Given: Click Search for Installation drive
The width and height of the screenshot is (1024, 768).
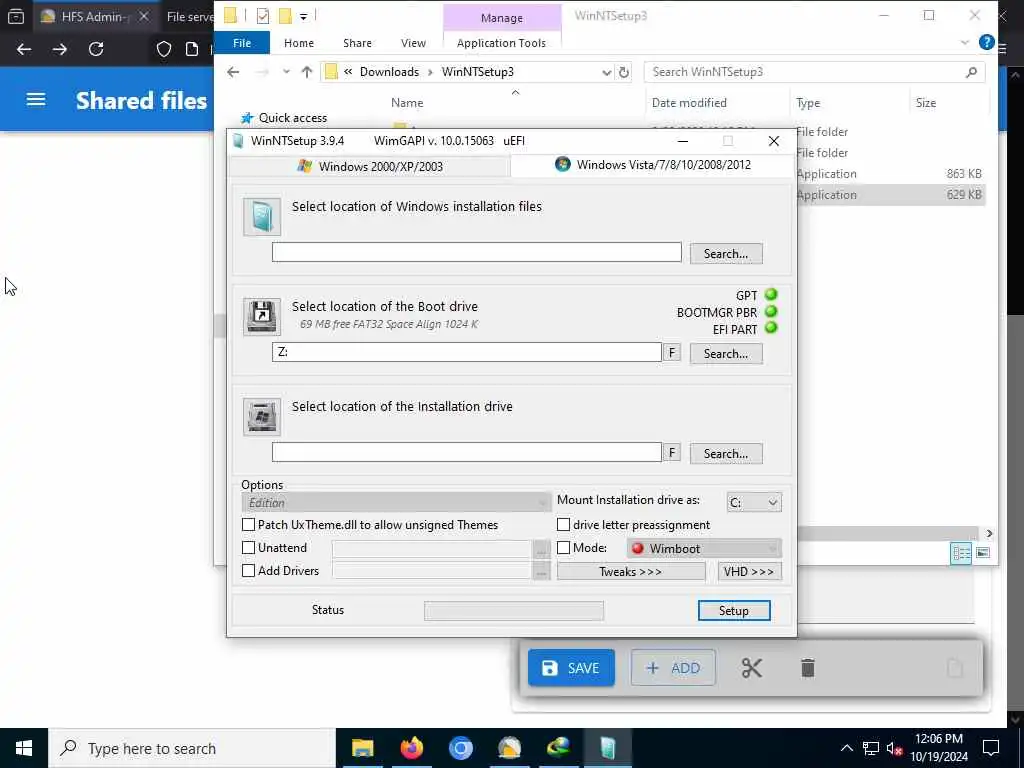Looking at the screenshot, I should (x=726, y=453).
